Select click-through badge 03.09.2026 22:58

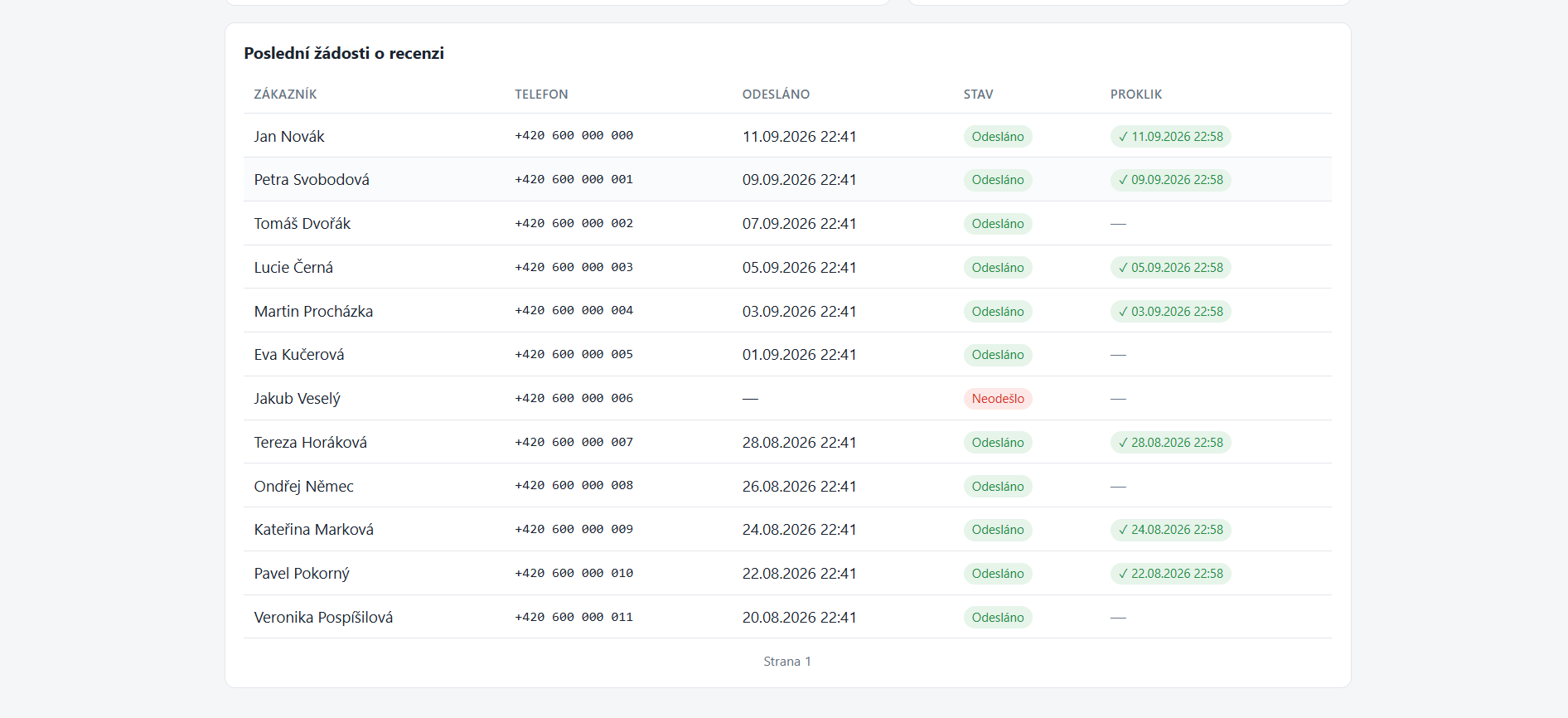[x=1170, y=312]
